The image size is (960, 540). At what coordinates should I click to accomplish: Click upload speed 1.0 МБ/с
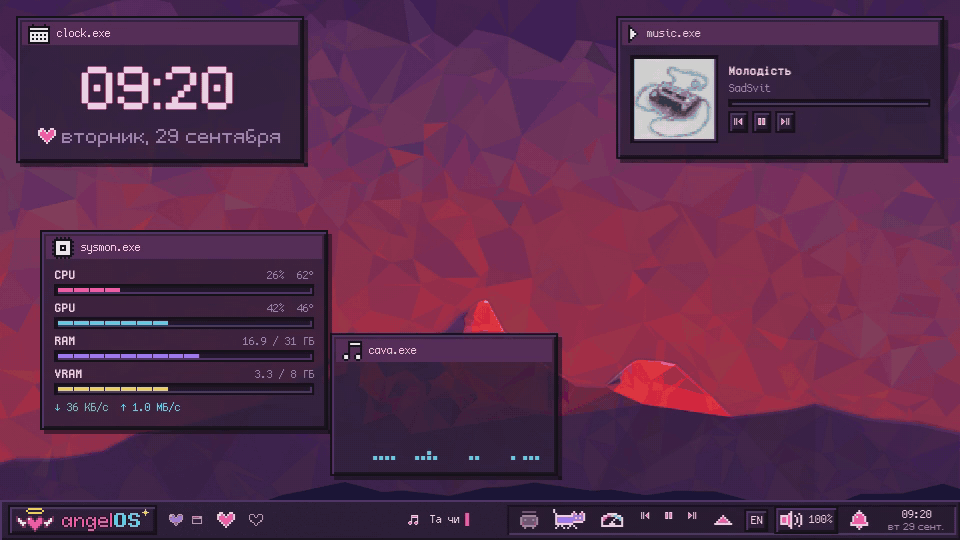(x=150, y=407)
